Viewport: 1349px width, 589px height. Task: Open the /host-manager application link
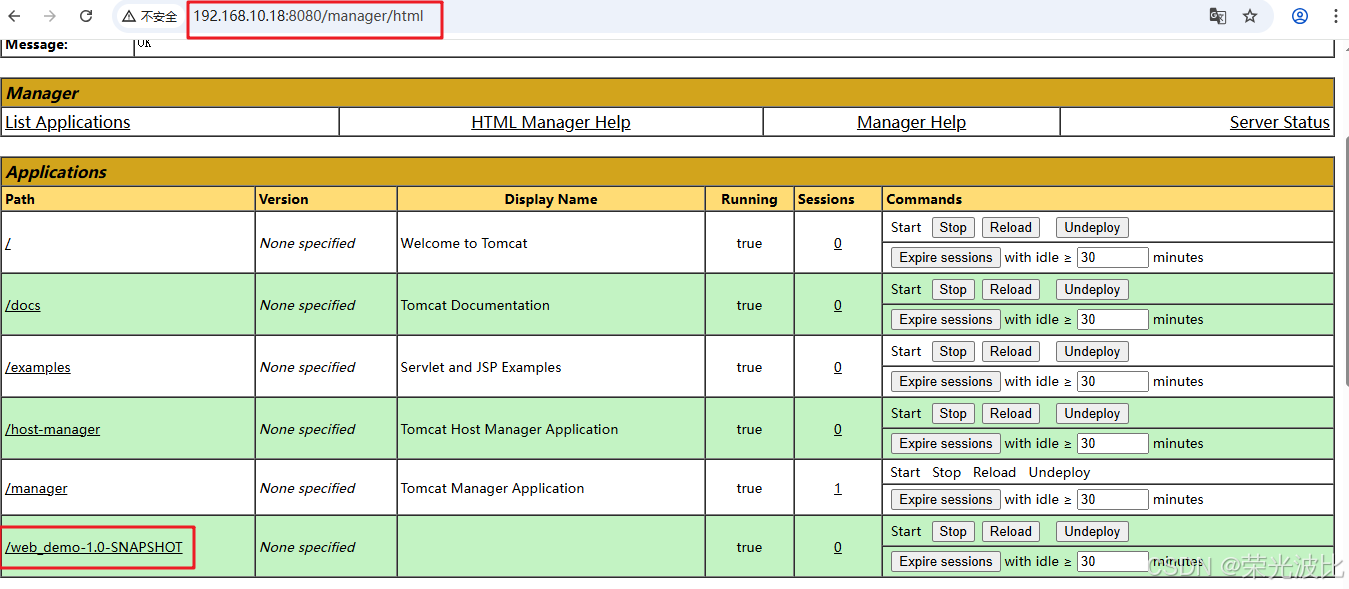[53, 429]
